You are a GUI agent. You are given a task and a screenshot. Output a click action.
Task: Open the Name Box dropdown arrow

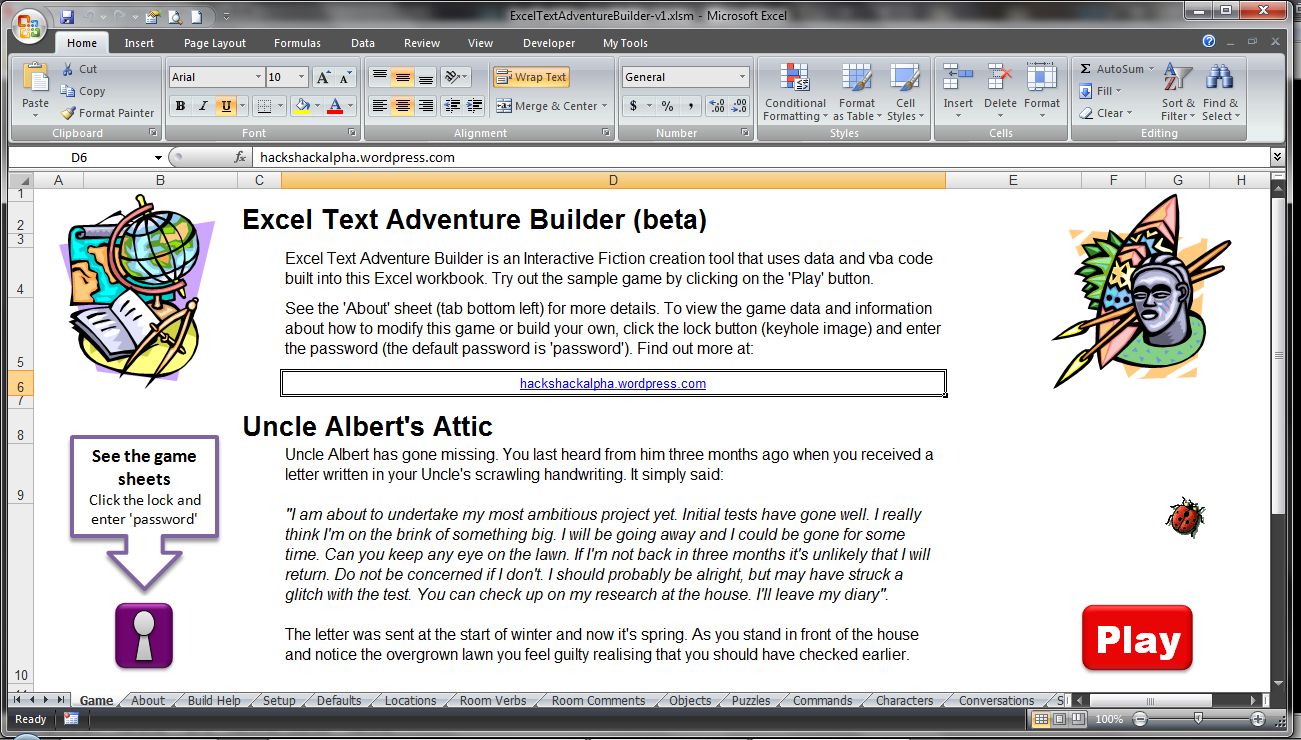[x=158, y=158]
